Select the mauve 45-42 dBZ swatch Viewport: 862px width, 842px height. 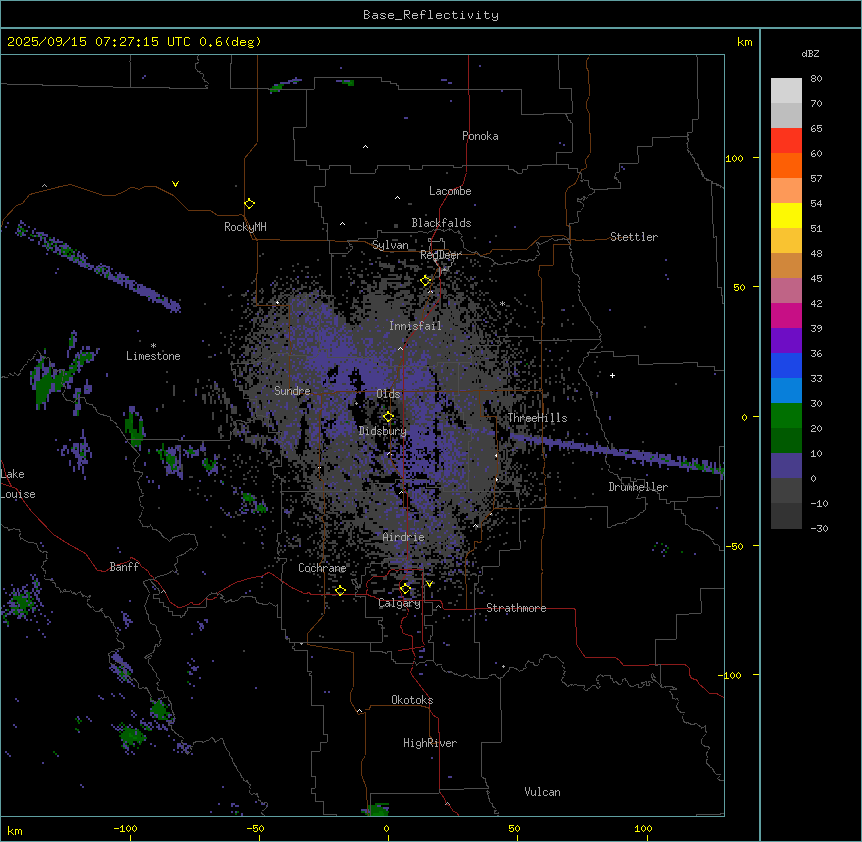(x=786, y=291)
